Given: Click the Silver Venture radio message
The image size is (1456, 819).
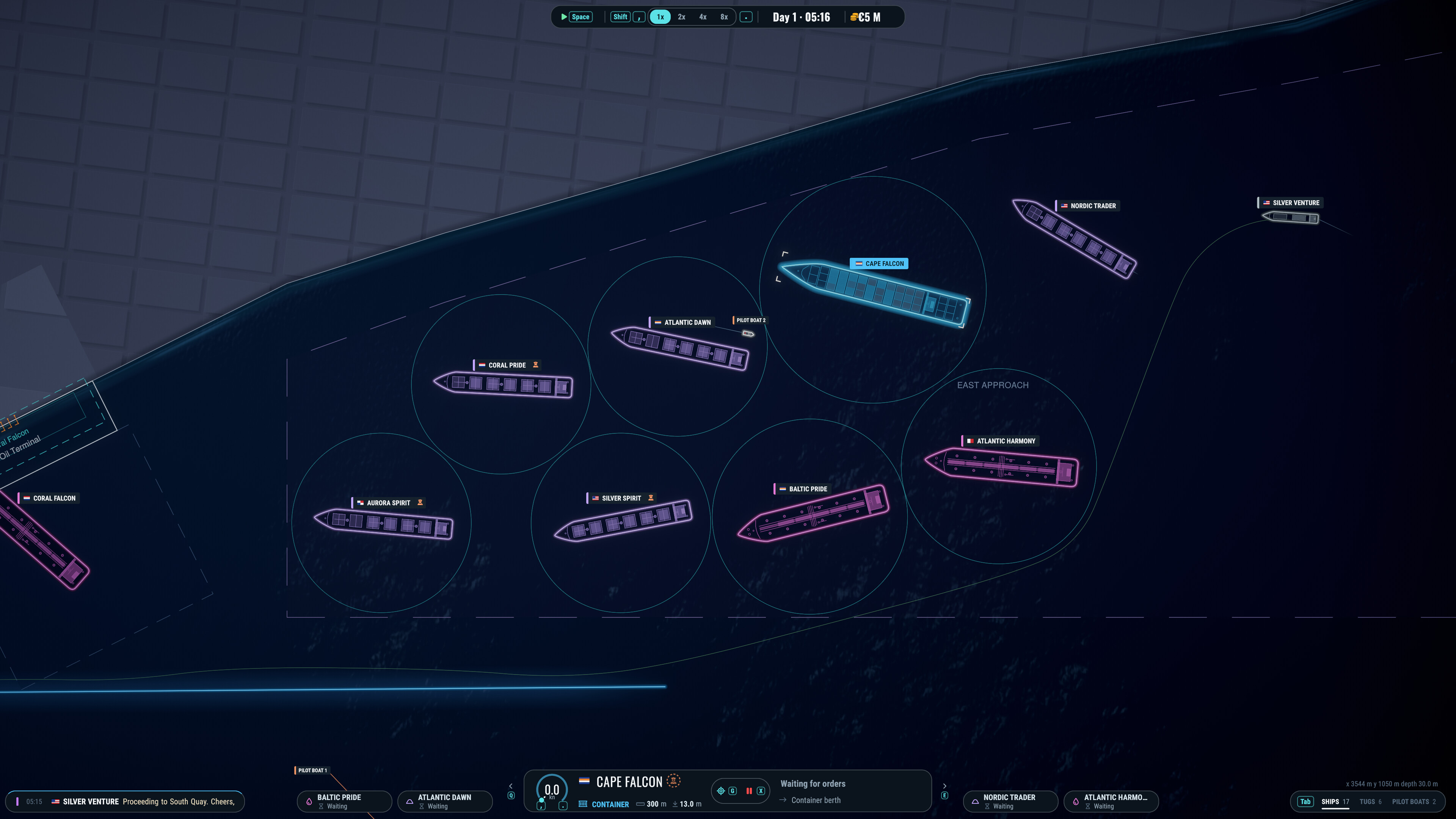Looking at the screenshot, I should click(125, 802).
